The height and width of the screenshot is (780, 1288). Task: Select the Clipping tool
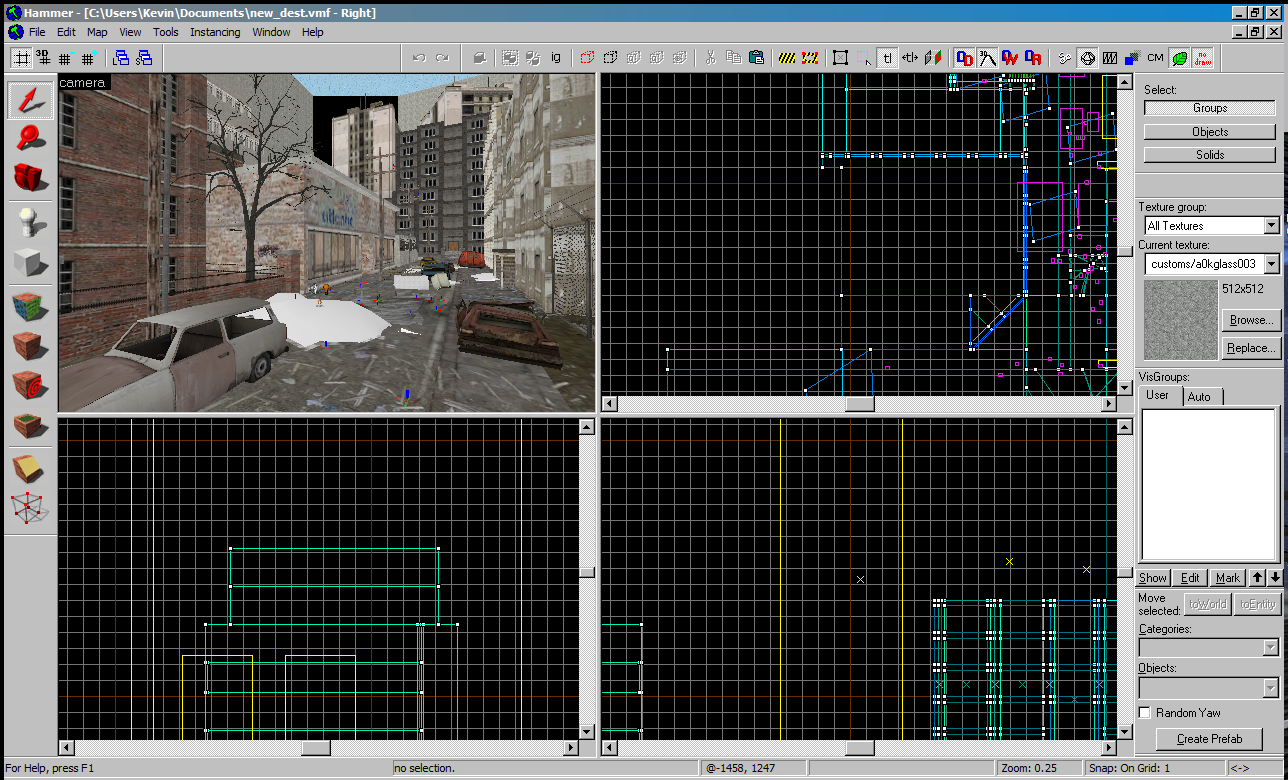[30, 469]
